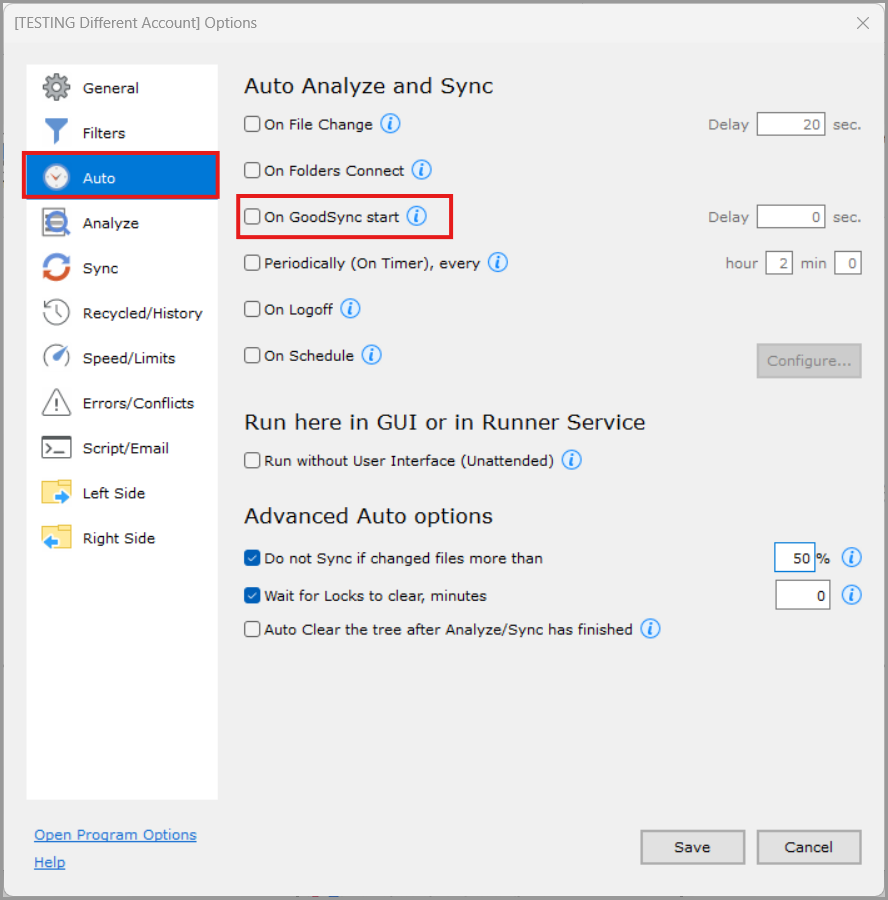Click Wait for Locks minutes field
This screenshot has width=888, height=900.
coord(802,595)
